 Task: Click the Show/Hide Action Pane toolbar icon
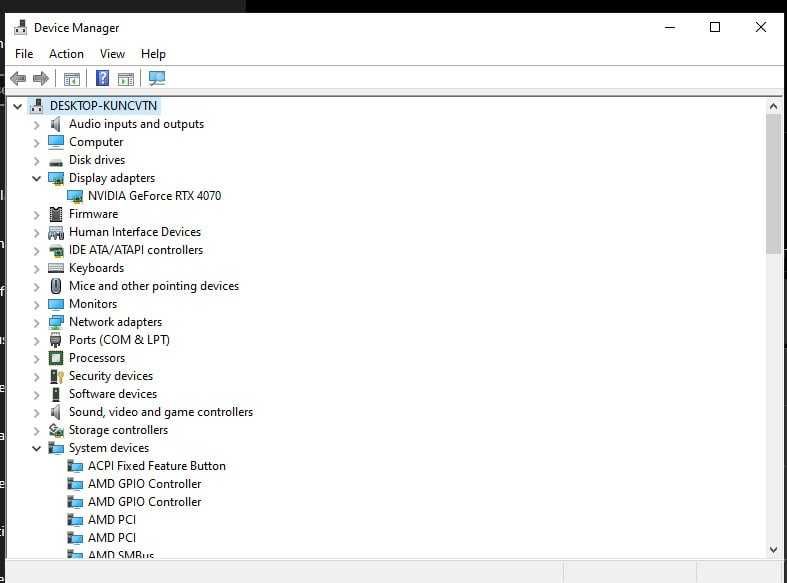(x=126, y=79)
